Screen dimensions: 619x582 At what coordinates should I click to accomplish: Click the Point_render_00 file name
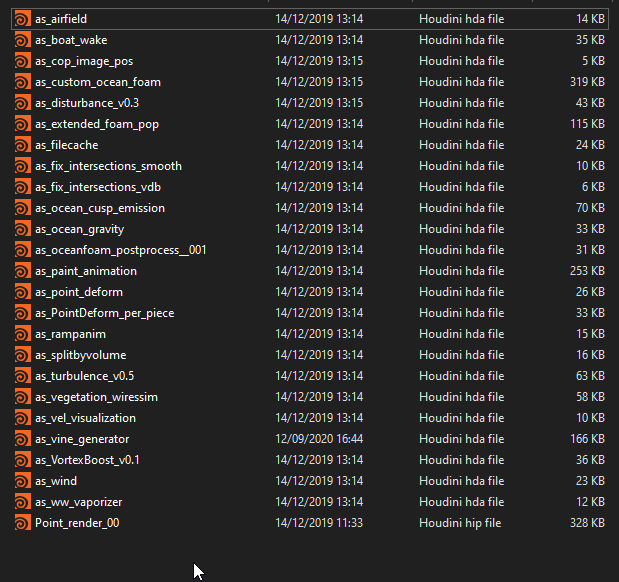click(x=77, y=523)
